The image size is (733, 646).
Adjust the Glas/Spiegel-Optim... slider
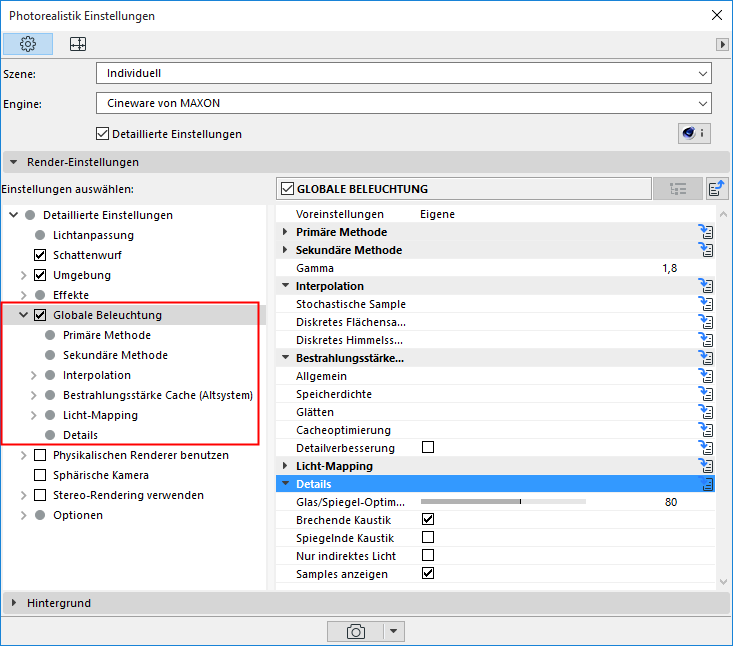click(503, 502)
